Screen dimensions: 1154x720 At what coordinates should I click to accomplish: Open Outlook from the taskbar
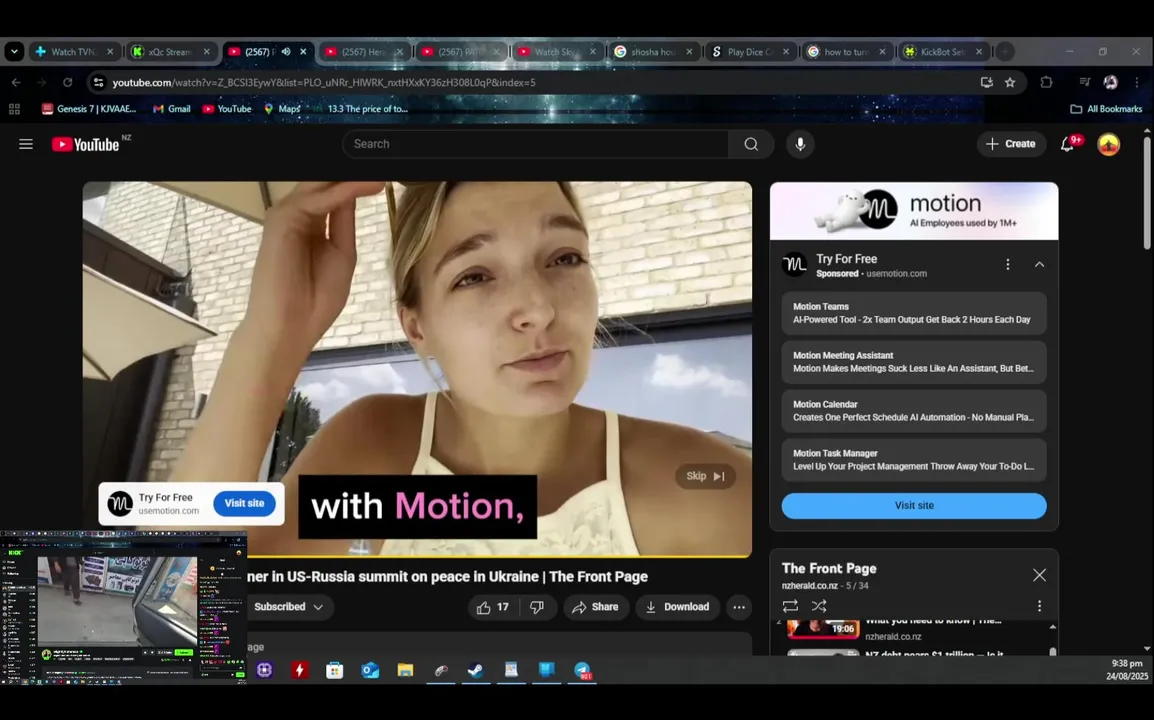click(369, 670)
